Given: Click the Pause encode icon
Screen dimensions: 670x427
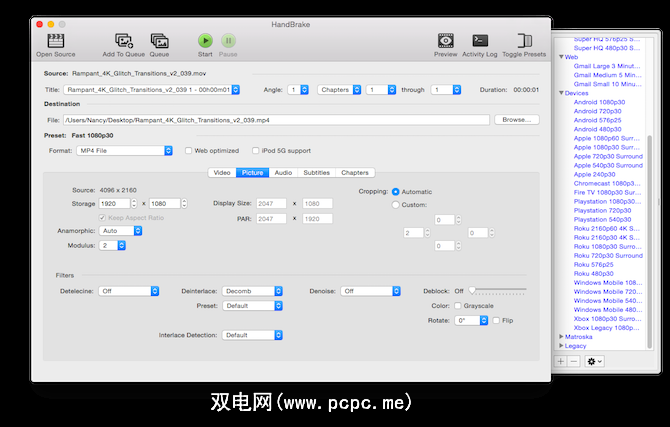Looking at the screenshot, I should [228, 41].
